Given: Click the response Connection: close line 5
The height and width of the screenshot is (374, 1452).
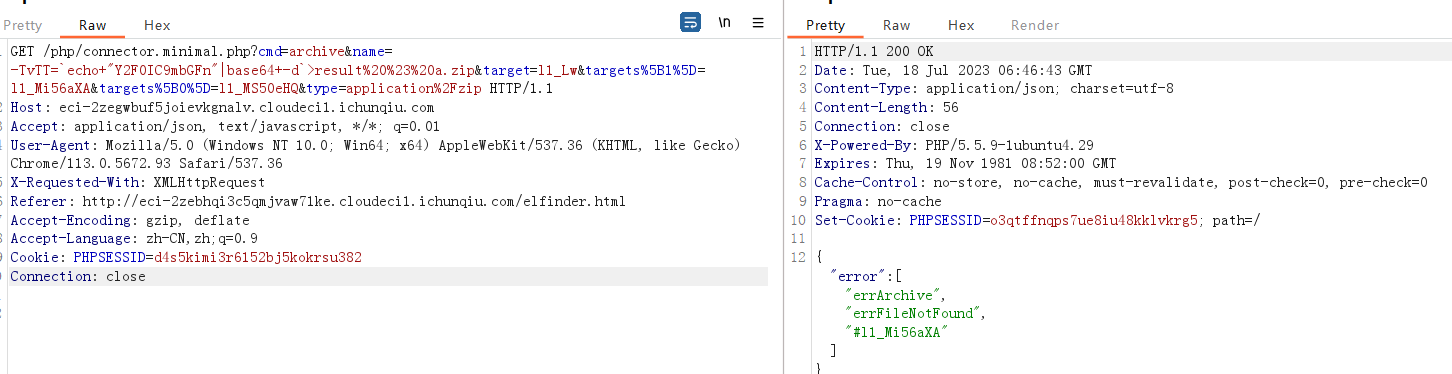Looking at the screenshot, I should [x=882, y=126].
